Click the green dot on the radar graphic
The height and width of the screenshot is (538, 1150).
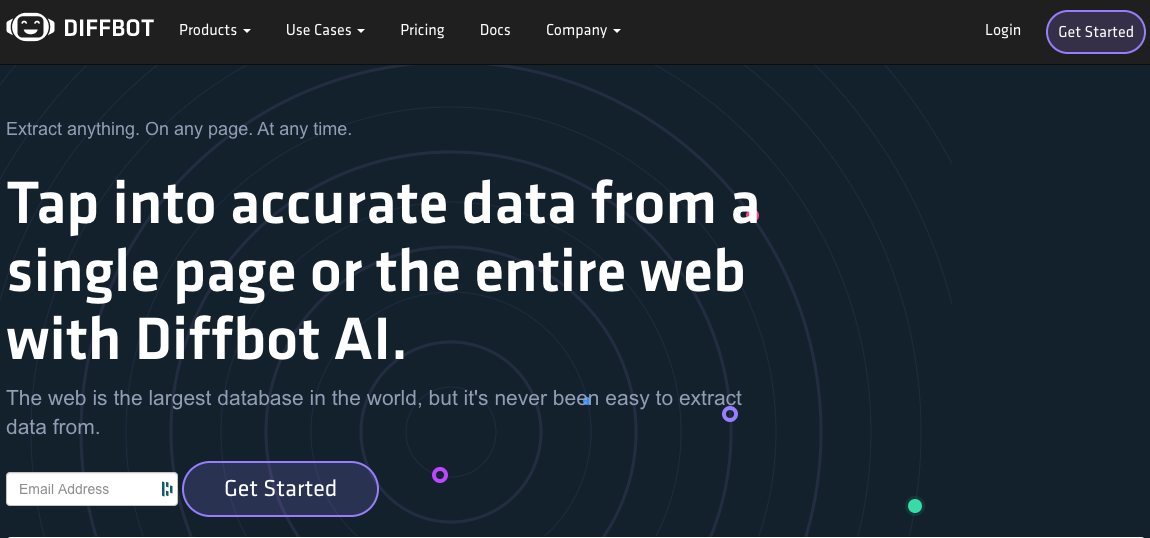914,506
